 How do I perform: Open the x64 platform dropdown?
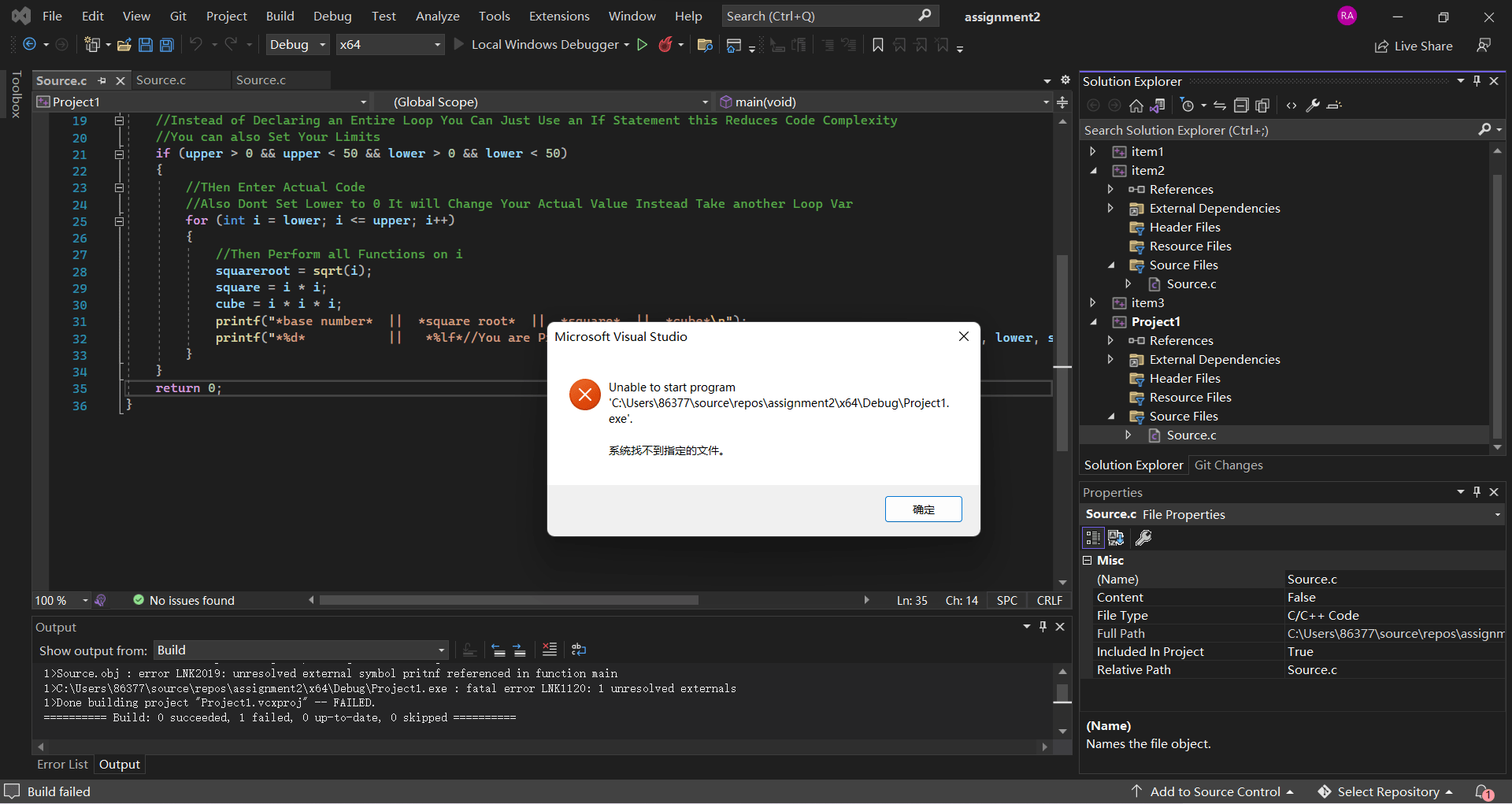(x=390, y=45)
